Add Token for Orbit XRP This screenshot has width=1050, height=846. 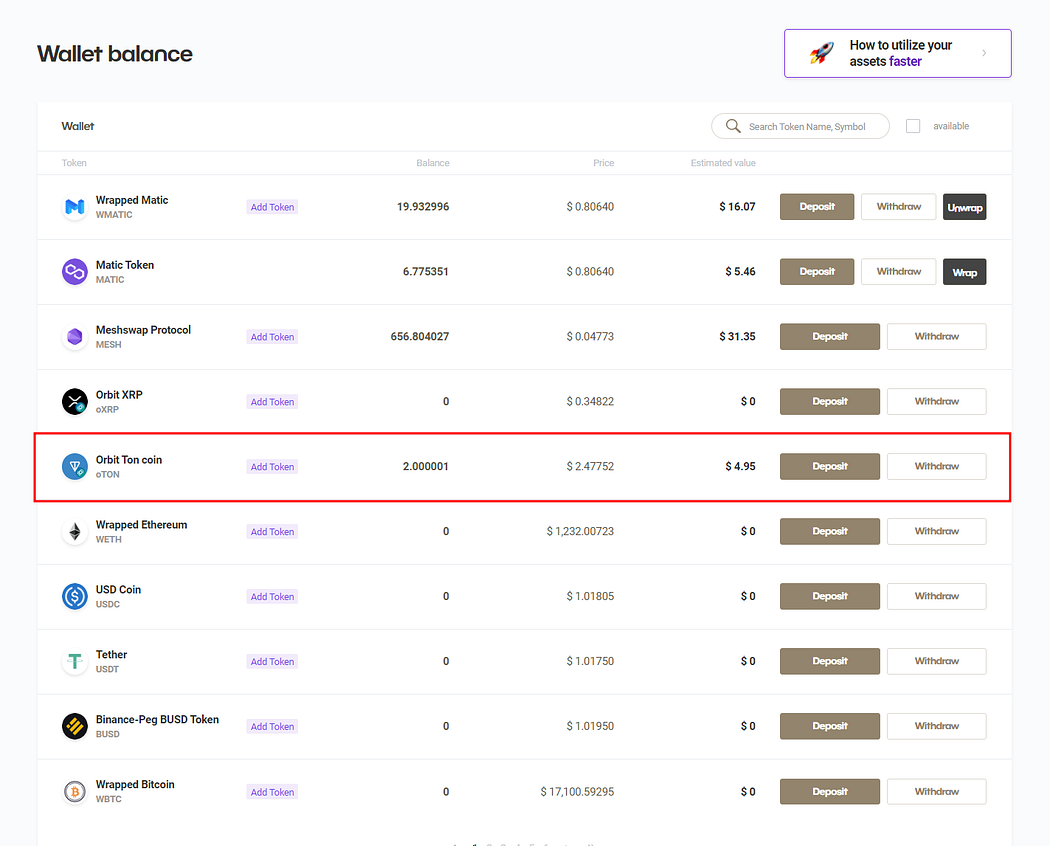tap(272, 402)
